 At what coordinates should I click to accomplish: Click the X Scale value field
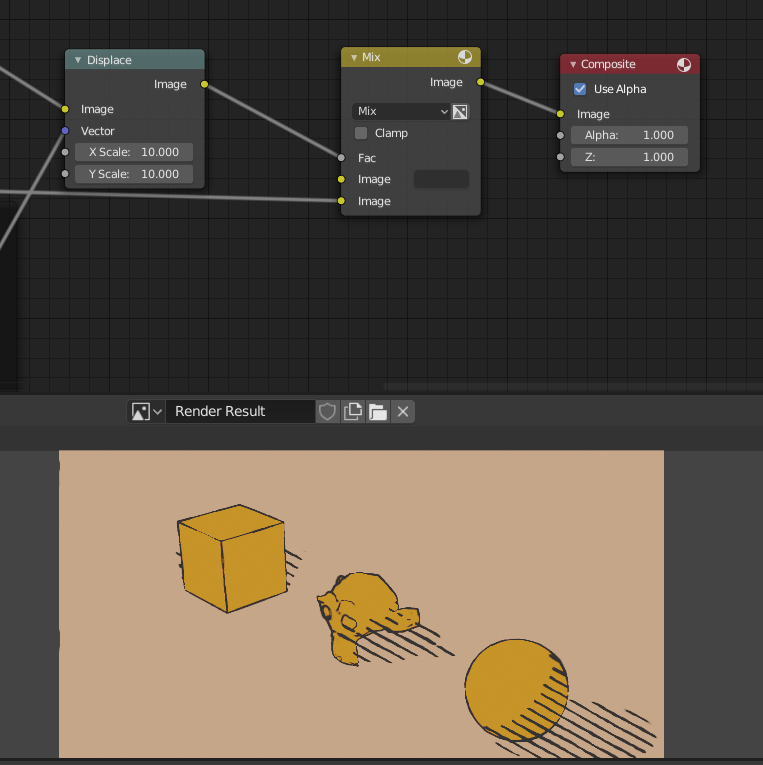pyautogui.click(x=134, y=152)
